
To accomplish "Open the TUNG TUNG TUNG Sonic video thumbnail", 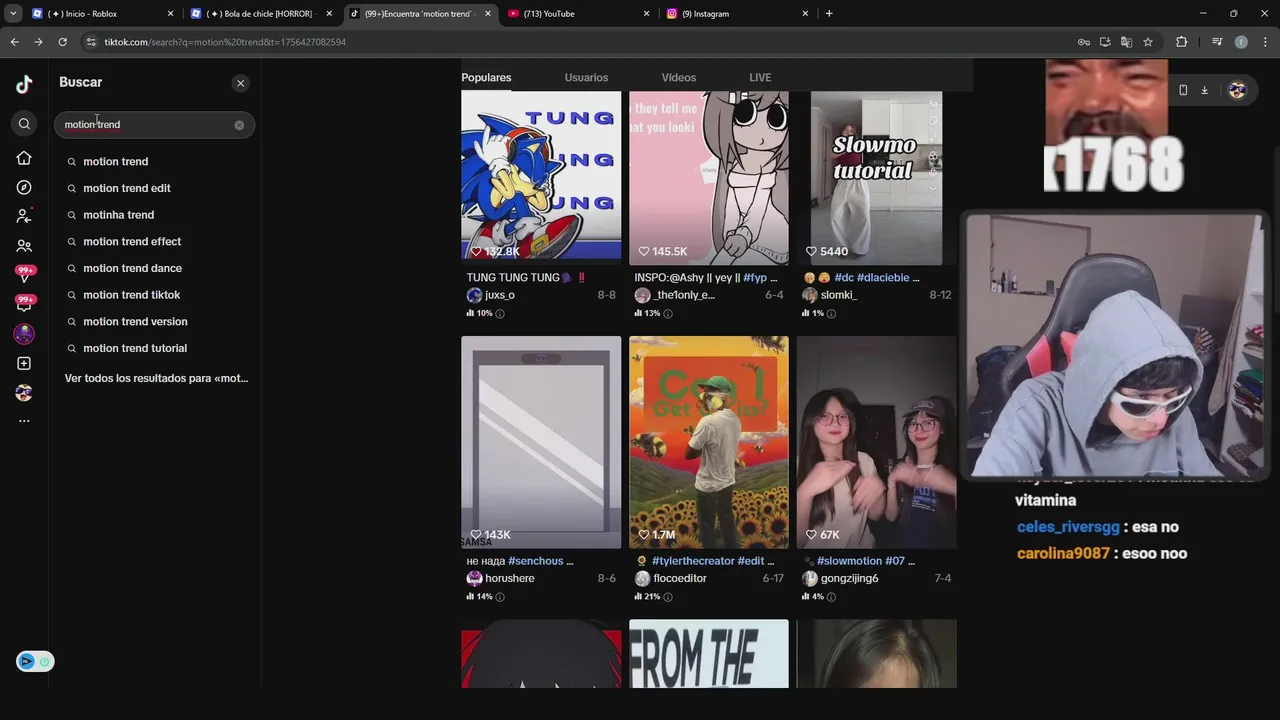I will pos(541,176).
